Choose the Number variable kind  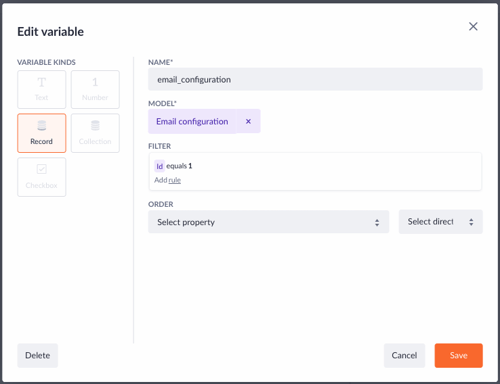coord(95,89)
